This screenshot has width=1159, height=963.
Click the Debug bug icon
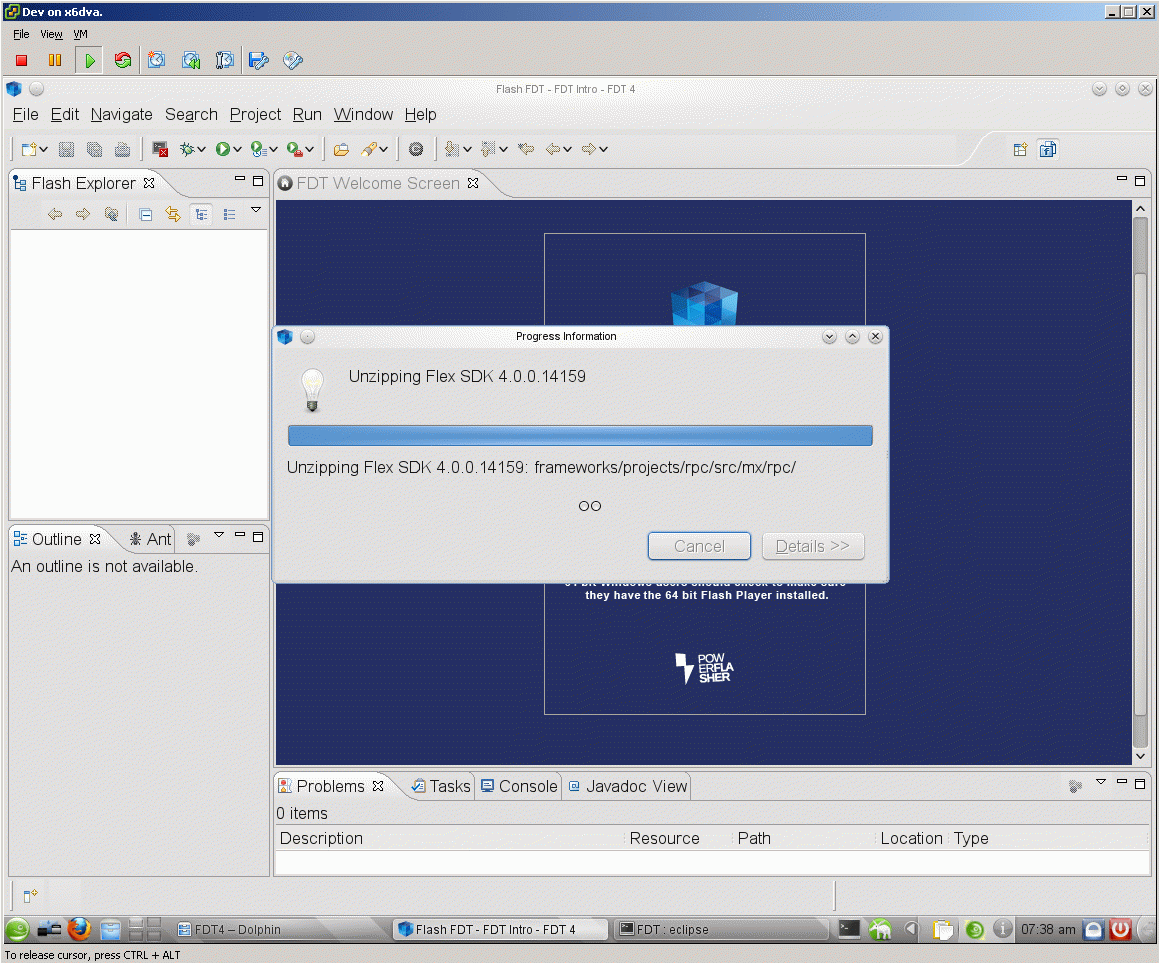coord(187,149)
